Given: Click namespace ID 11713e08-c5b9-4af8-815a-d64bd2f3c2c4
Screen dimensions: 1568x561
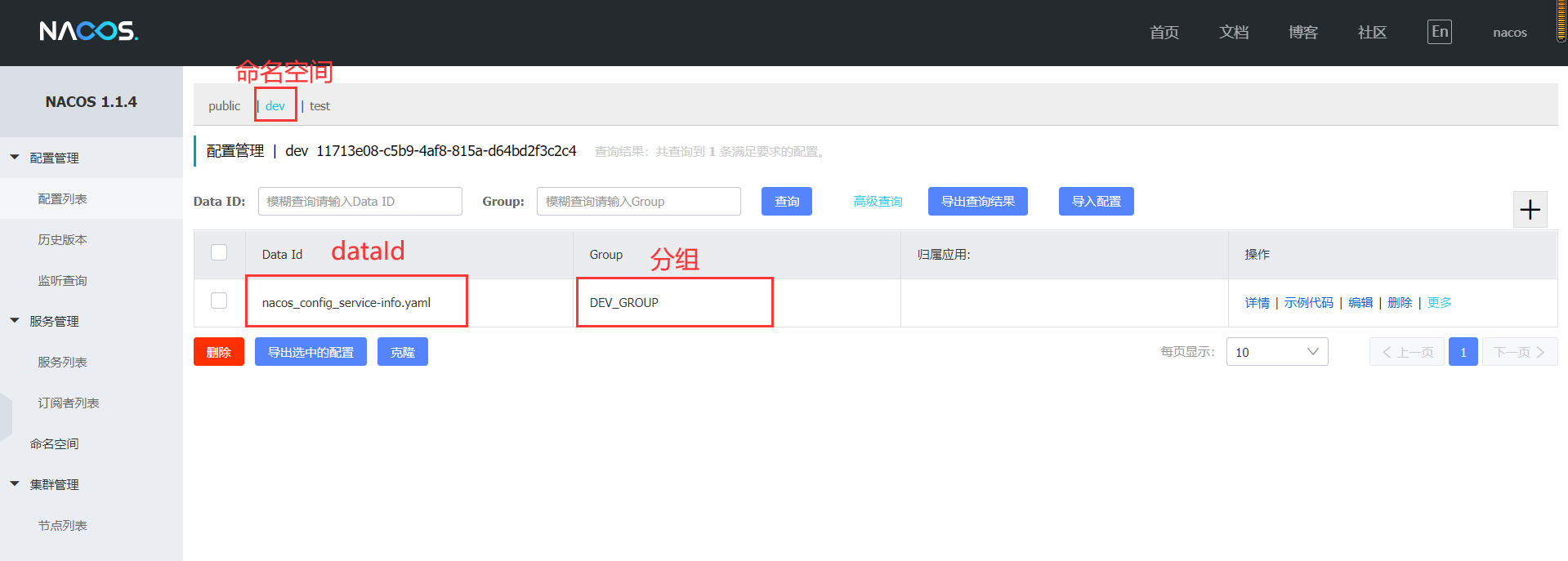Looking at the screenshot, I should point(446,151).
